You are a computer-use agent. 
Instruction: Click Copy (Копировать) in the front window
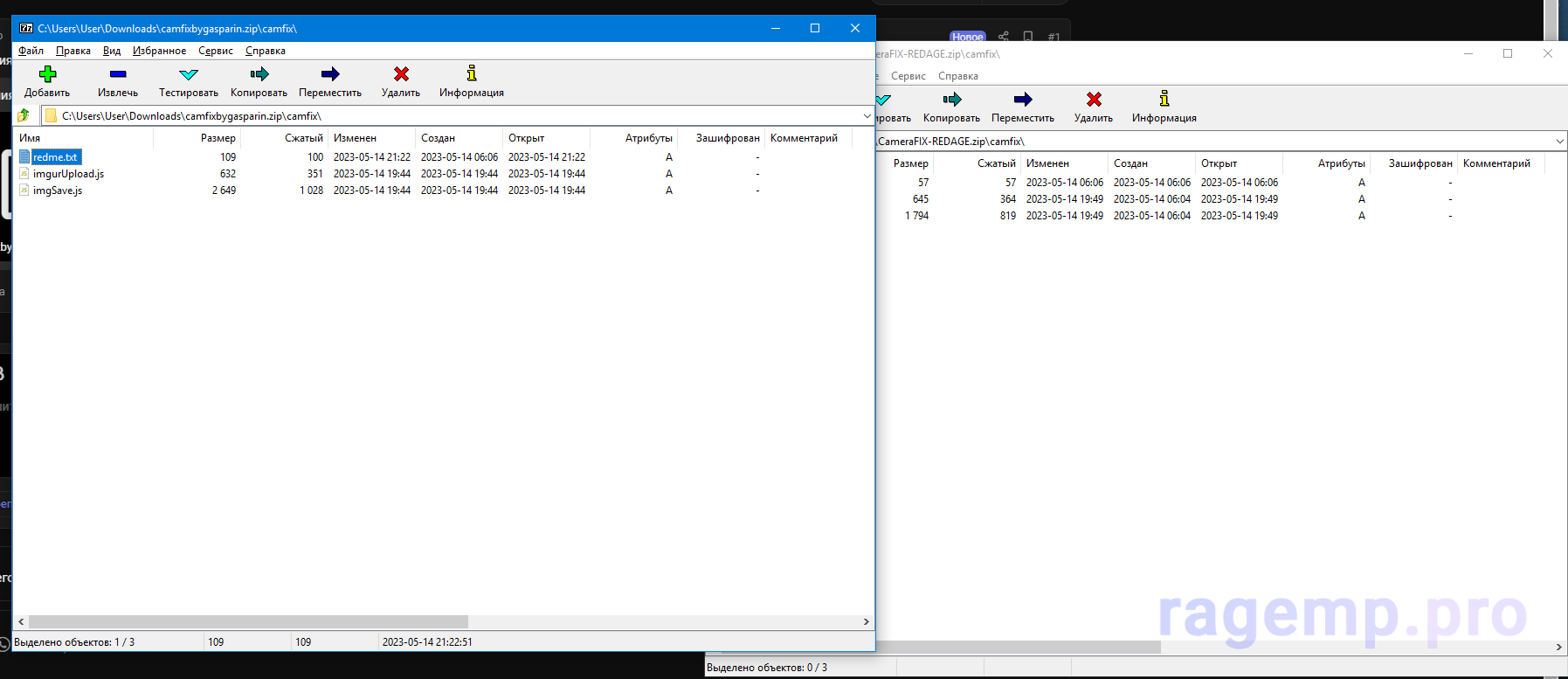259,75
